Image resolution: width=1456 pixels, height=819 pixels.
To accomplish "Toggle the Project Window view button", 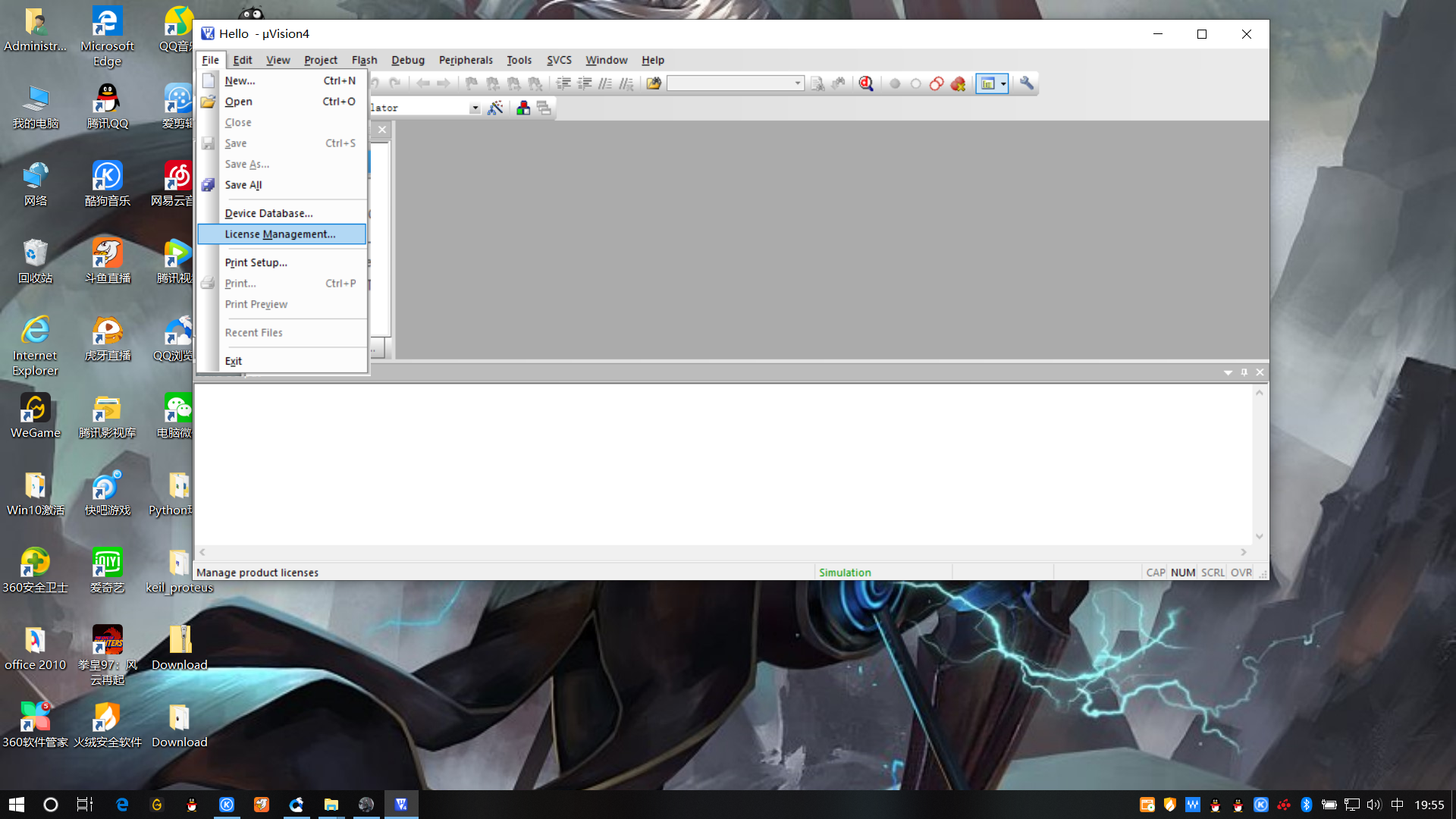I will pyautogui.click(x=987, y=83).
